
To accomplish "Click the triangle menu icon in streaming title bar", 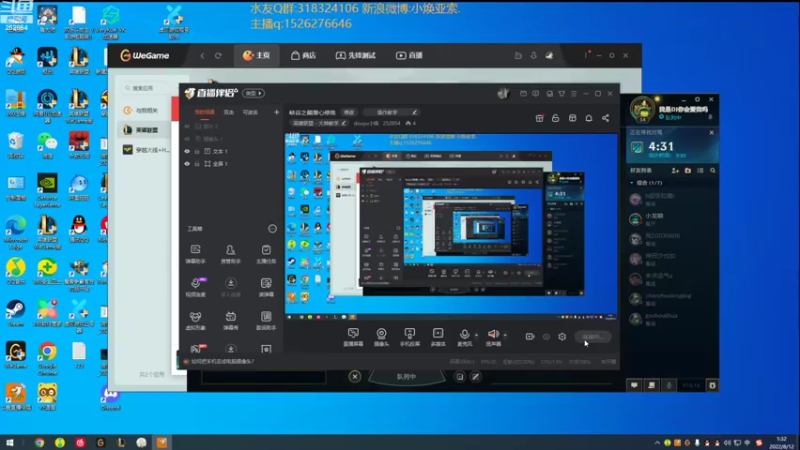I will (x=562, y=94).
